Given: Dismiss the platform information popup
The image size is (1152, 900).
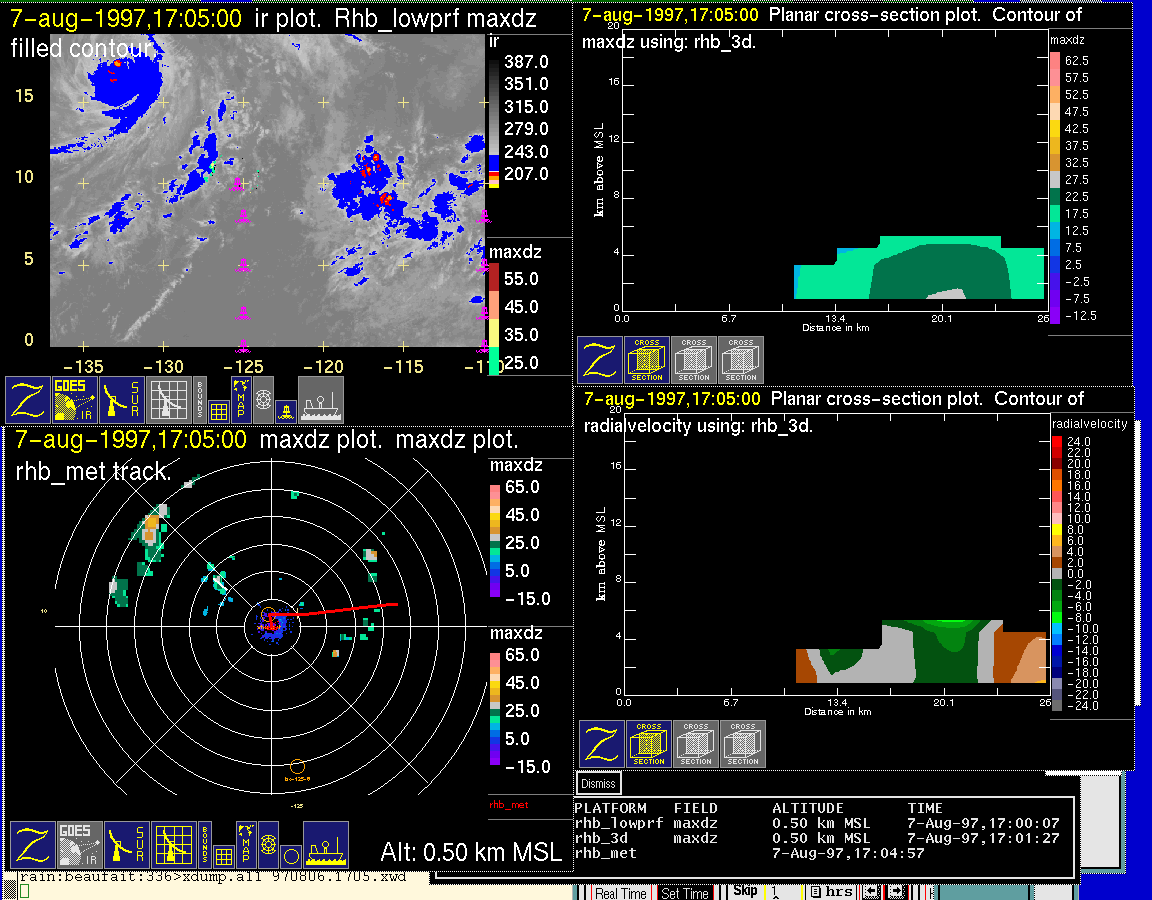Looking at the screenshot, I should (598, 784).
